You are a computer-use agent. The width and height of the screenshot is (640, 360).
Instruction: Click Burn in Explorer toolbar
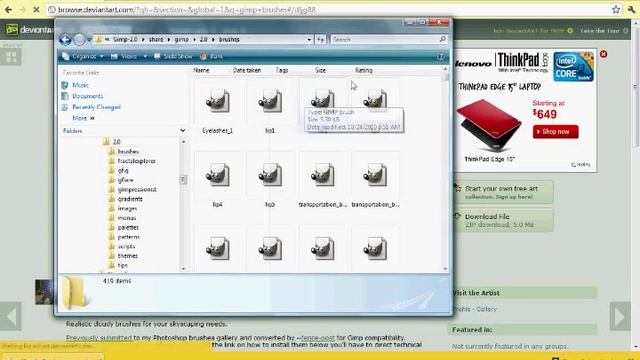[x=211, y=56]
